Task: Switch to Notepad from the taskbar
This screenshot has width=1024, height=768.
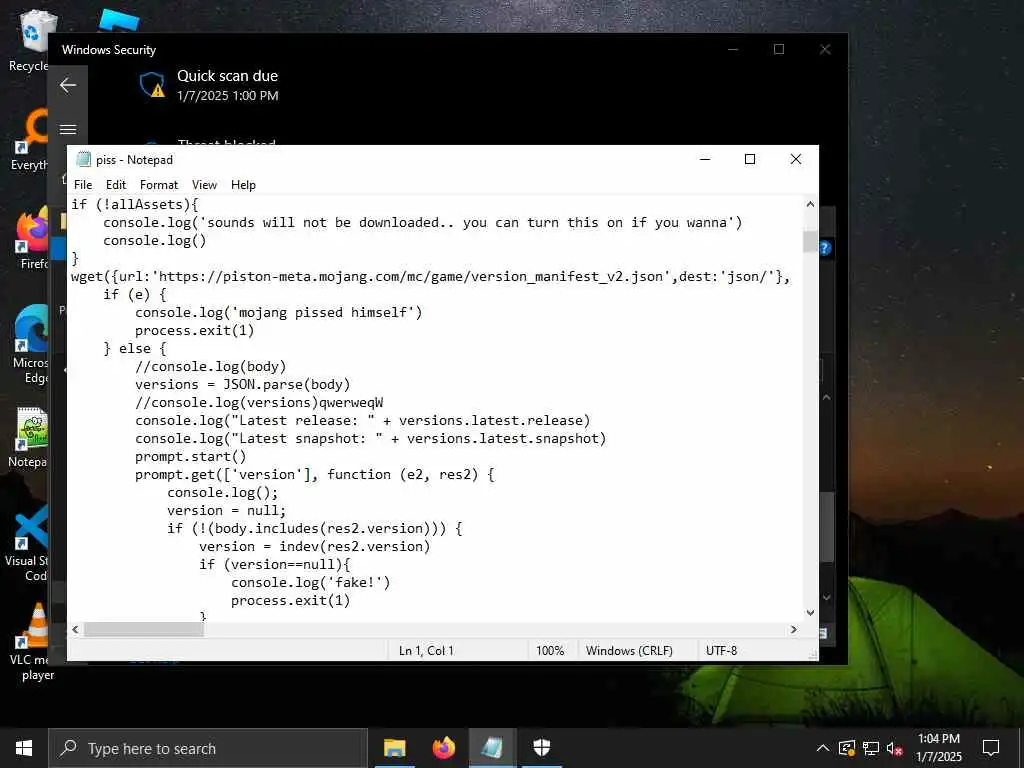Action: (x=492, y=748)
